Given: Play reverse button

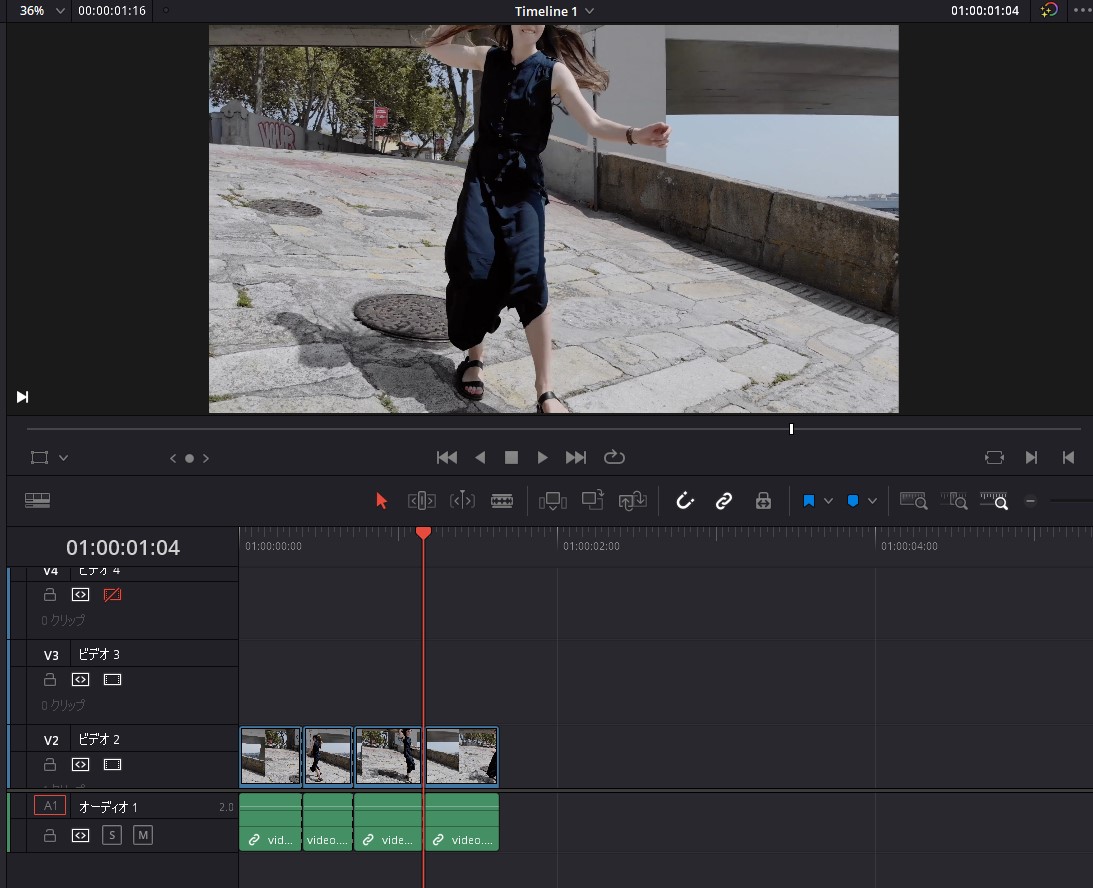Looking at the screenshot, I should tap(480, 457).
